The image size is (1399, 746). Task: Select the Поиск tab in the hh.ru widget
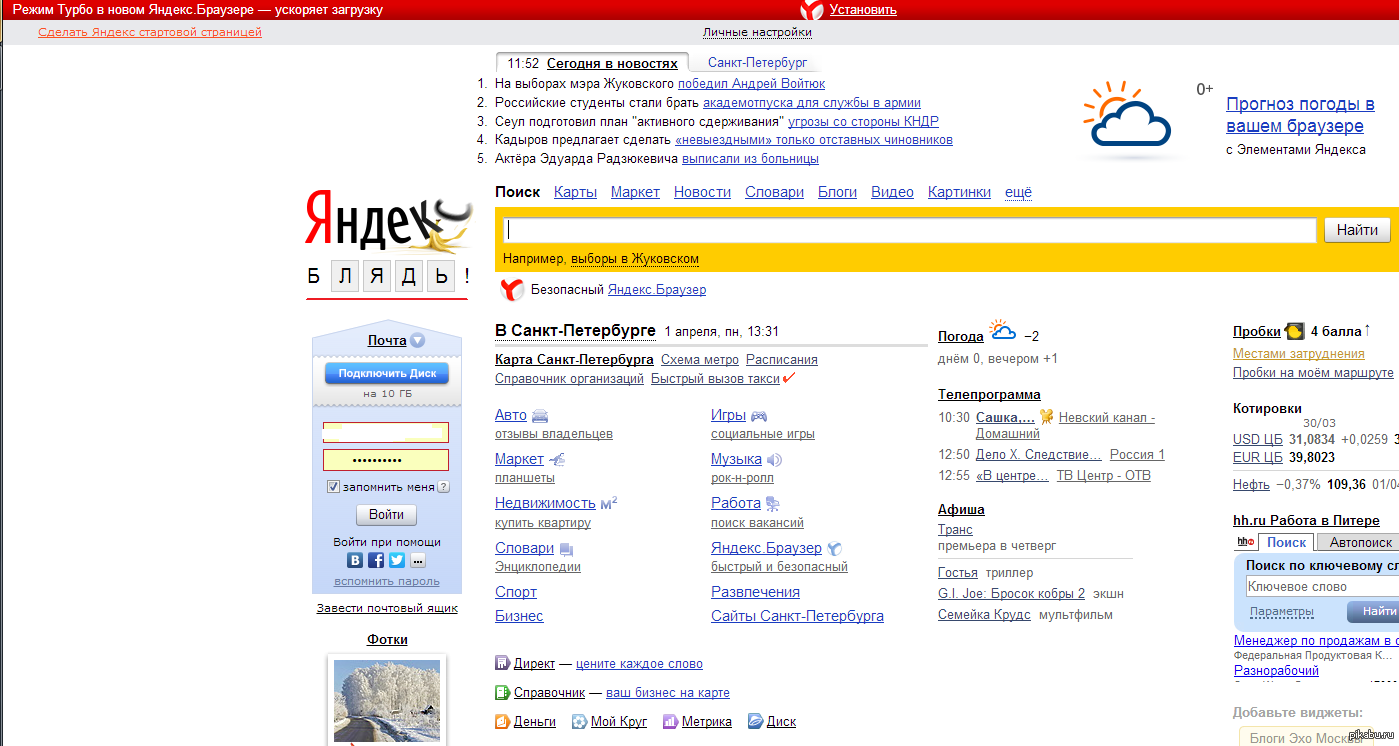[1286, 542]
